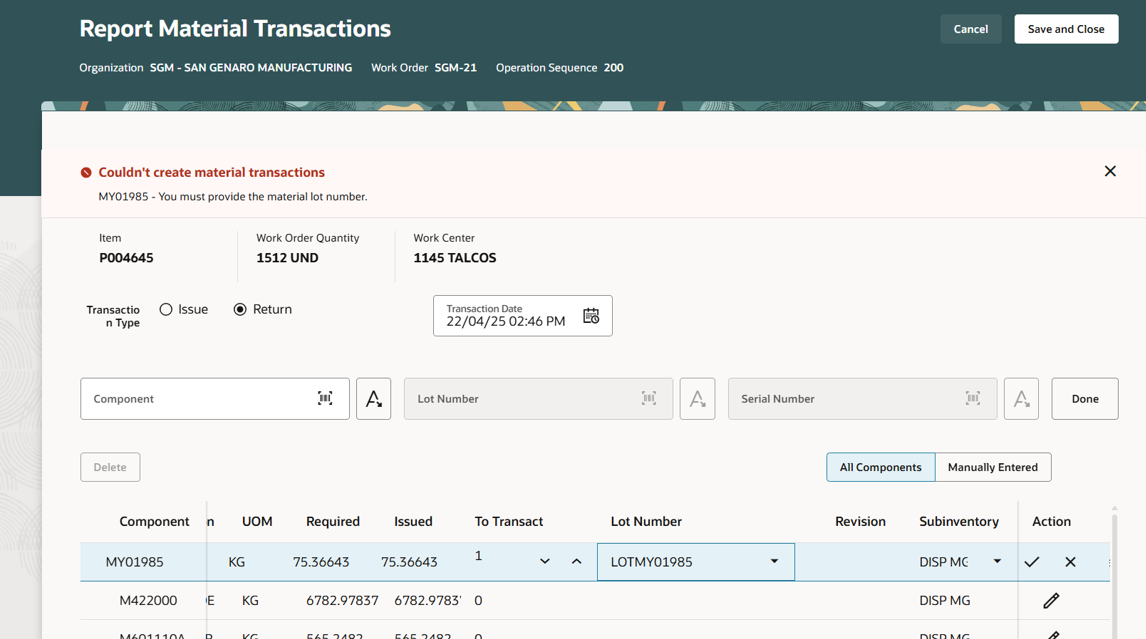Switch to Manually Entered components view
Viewport: 1146px width, 639px height.
click(993, 467)
